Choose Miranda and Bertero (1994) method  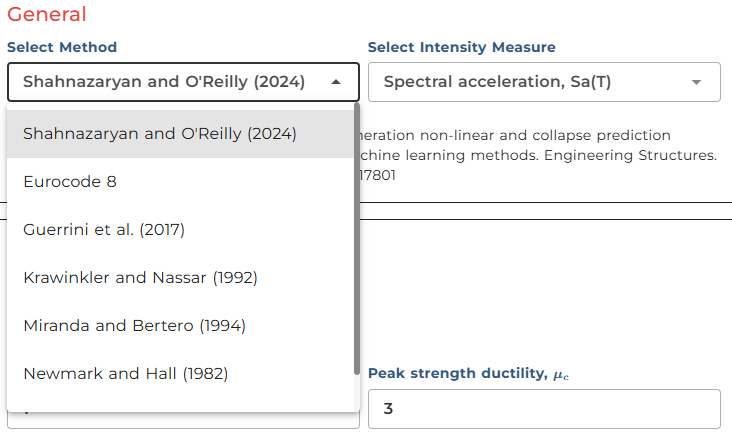(134, 325)
